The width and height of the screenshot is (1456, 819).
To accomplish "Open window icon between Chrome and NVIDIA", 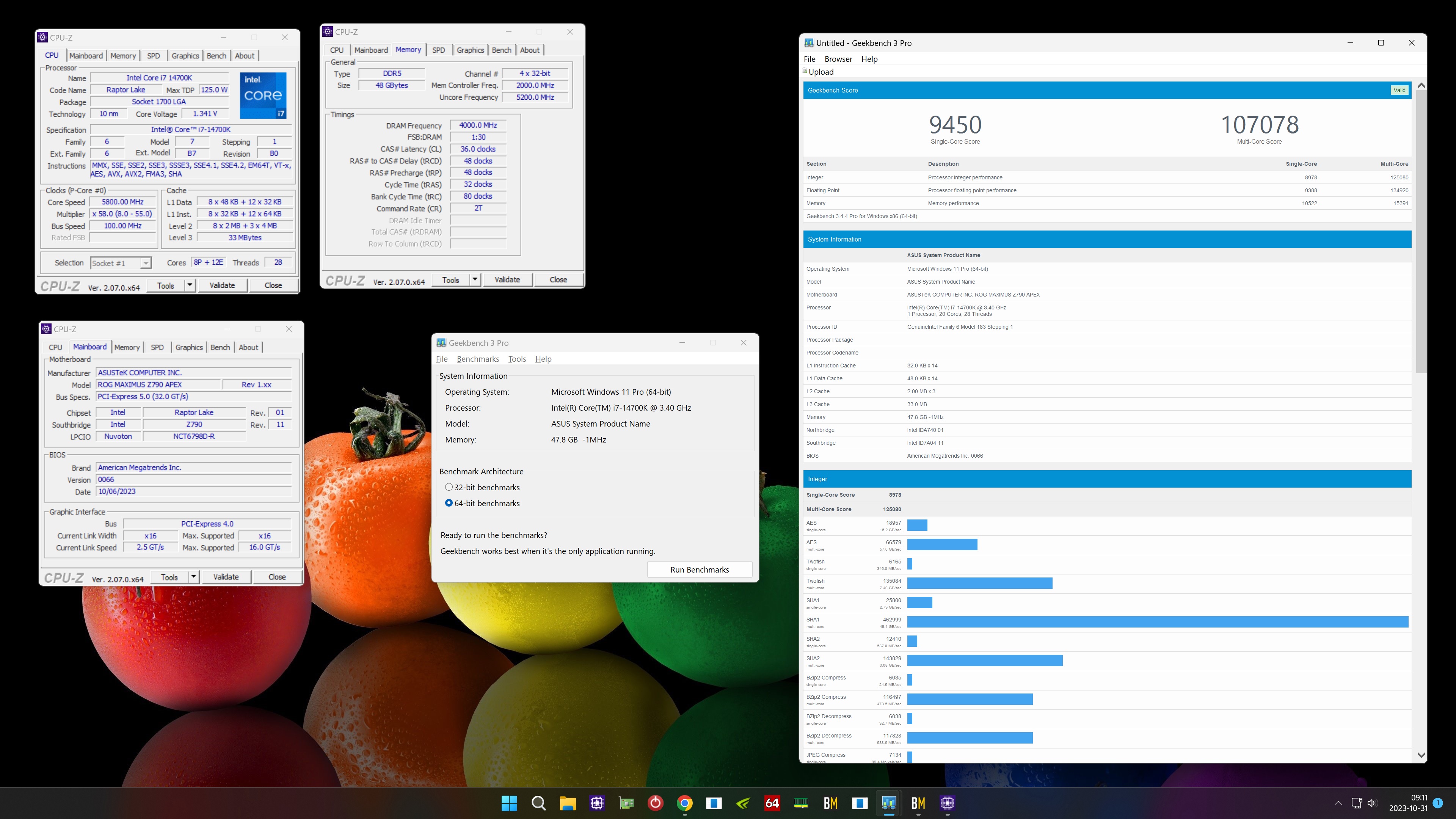I will (x=714, y=803).
